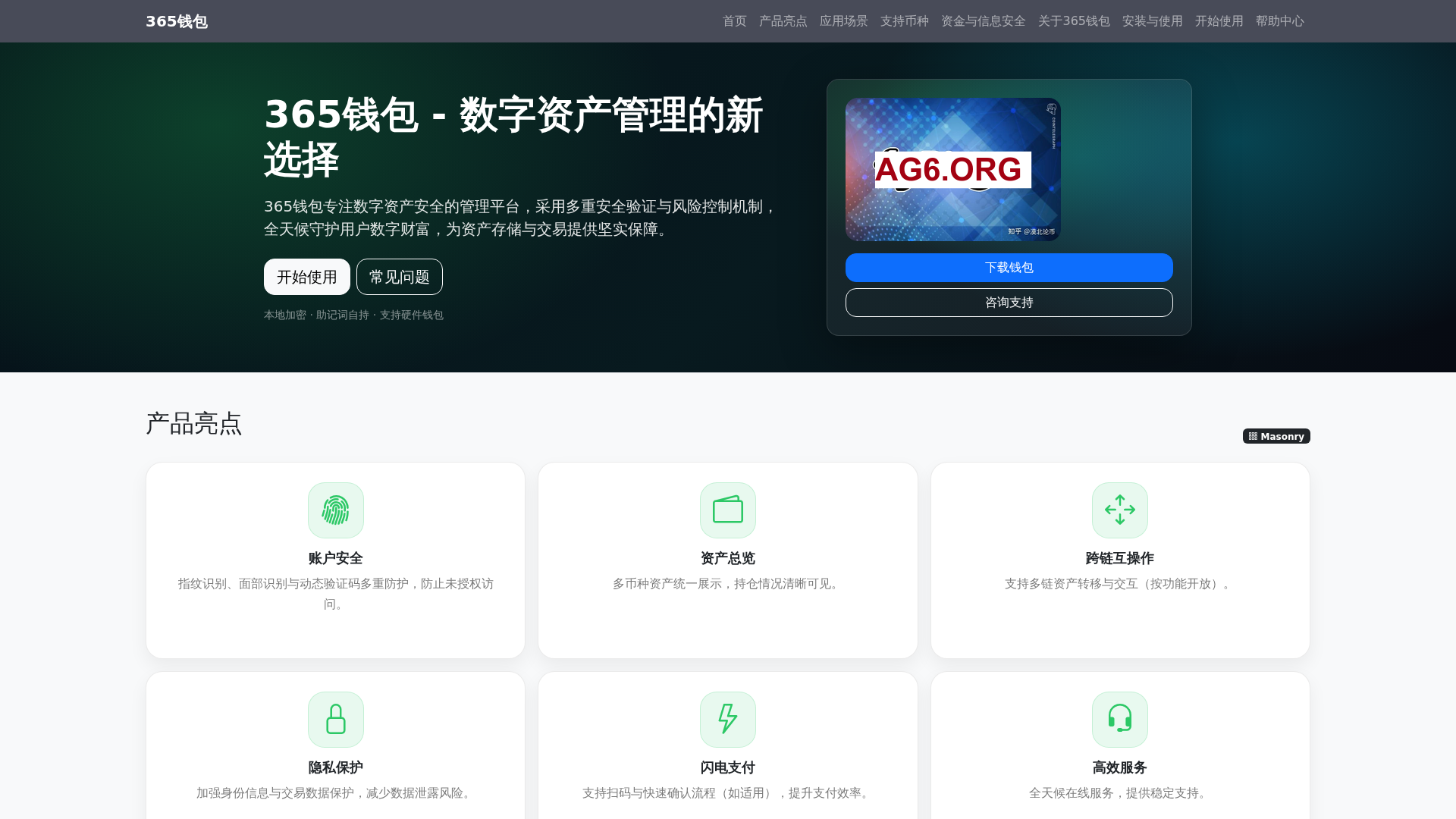Click the padlock icon for 隐私保护
The width and height of the screenshot is (1456, 819).
(336, 720)
